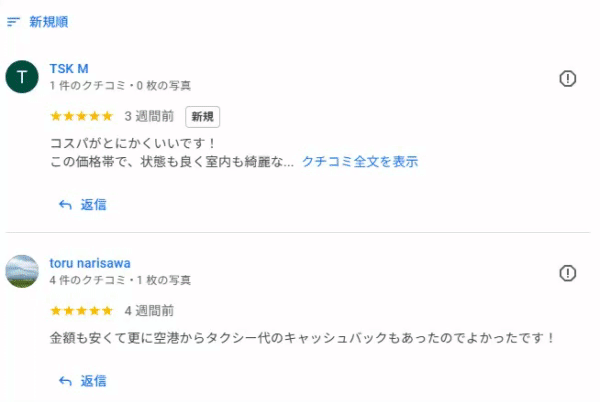Click toru narisawa's landscape profile photo
This screenshot has height=402, width=600.
coord(22,271)
